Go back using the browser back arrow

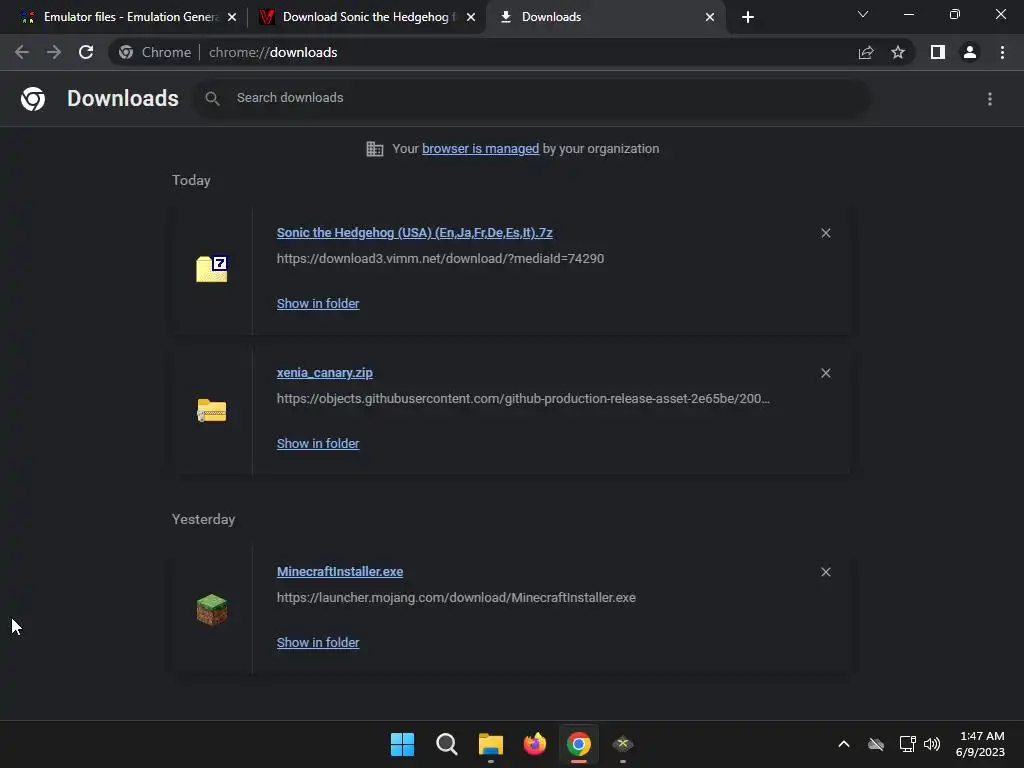coord(22,52)
